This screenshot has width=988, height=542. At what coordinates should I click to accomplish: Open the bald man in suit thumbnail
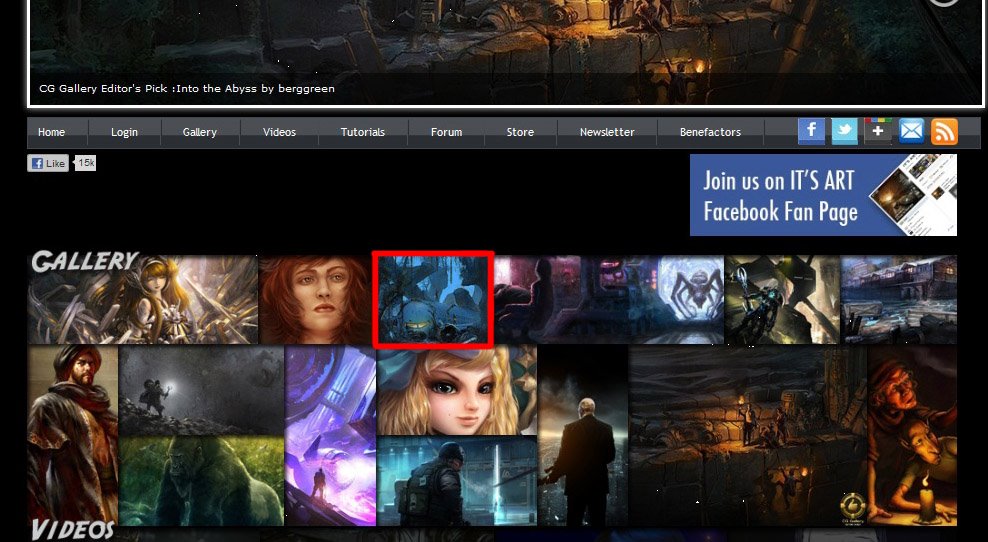coord(583,435)
